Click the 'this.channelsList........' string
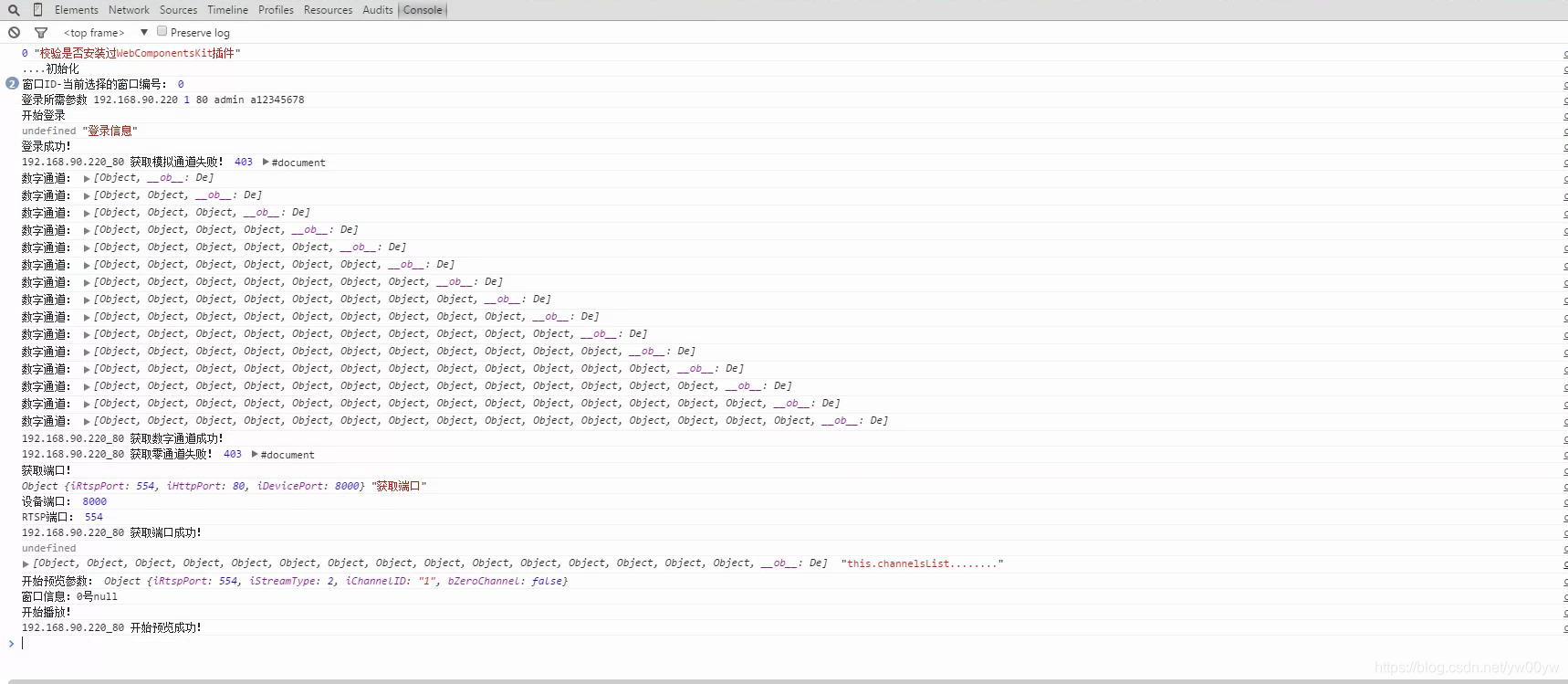 [x=922, y=563]
